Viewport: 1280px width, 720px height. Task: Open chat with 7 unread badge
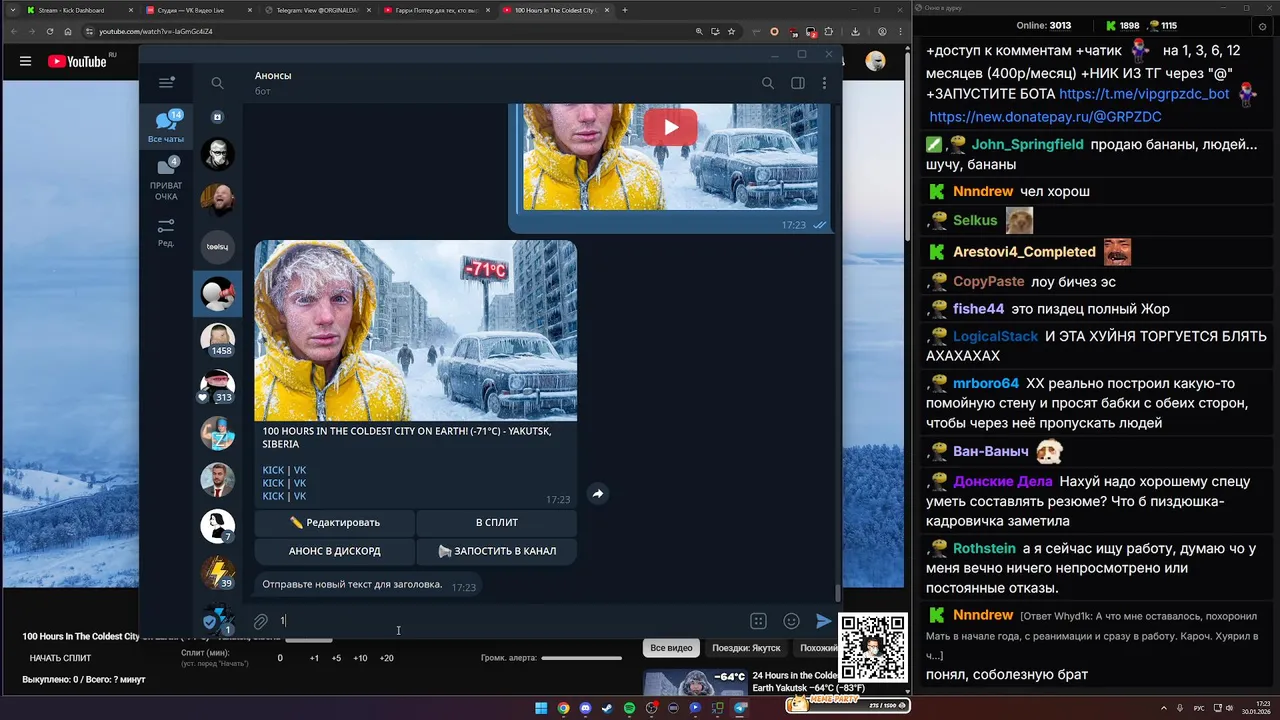click(x=217, y=526)
